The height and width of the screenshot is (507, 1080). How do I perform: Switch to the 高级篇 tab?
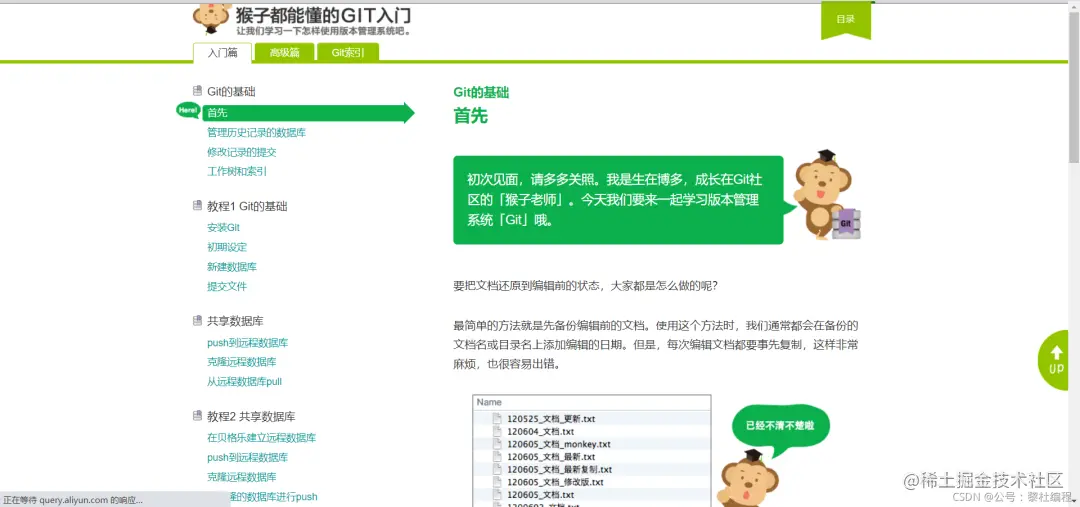click(x=284, y=53)
